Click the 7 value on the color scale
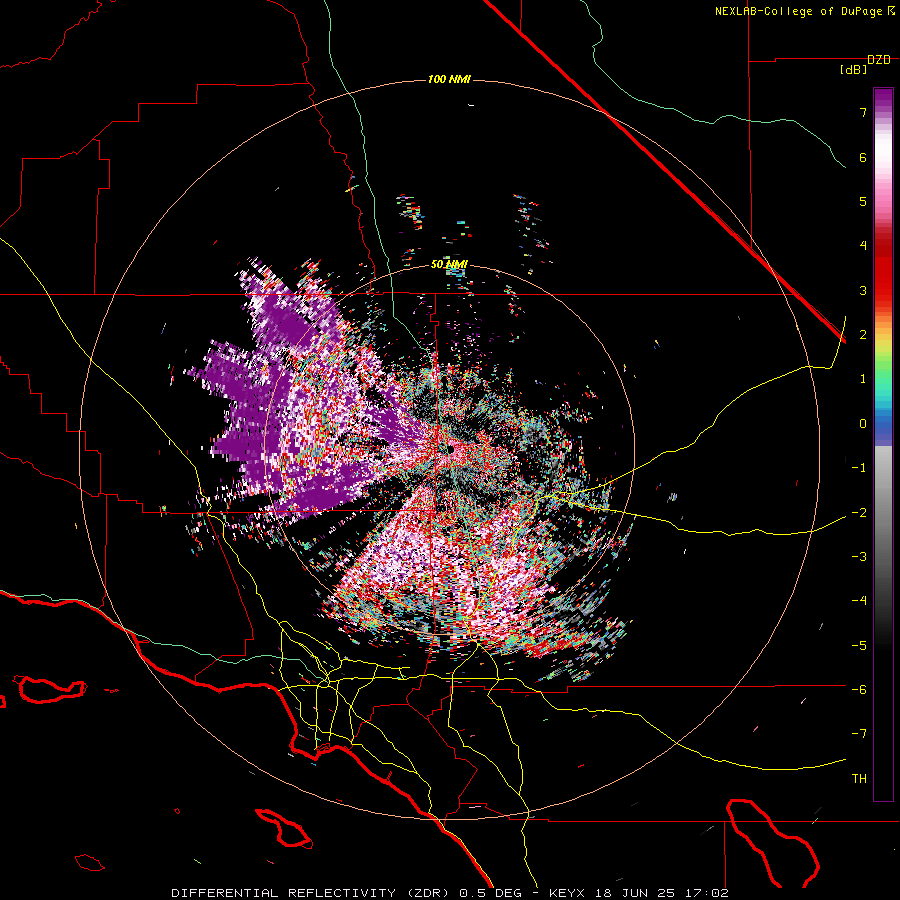Screen dimensions: 900x900 coord(863,112)
